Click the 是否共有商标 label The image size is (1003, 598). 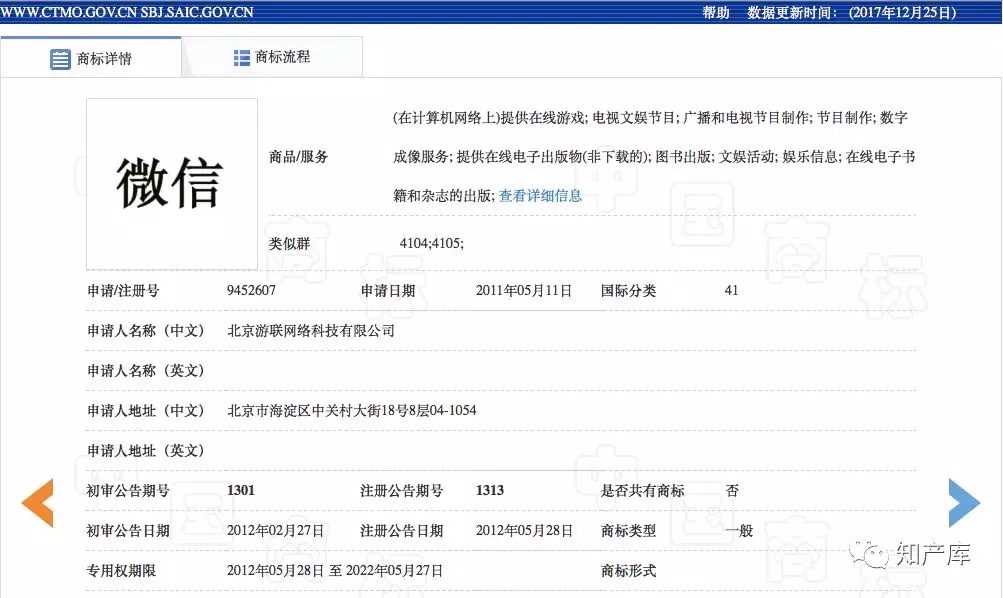point(642,491)
